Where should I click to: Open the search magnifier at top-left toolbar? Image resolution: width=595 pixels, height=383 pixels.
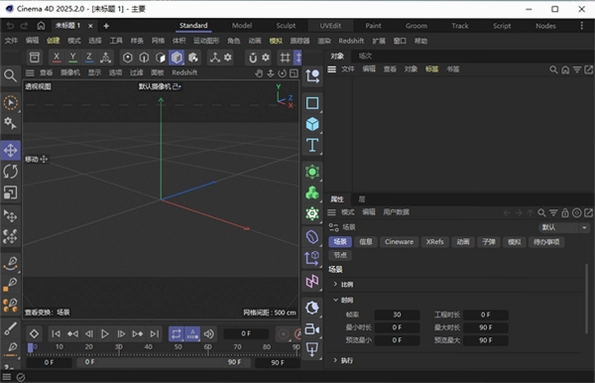coord(10,76)
